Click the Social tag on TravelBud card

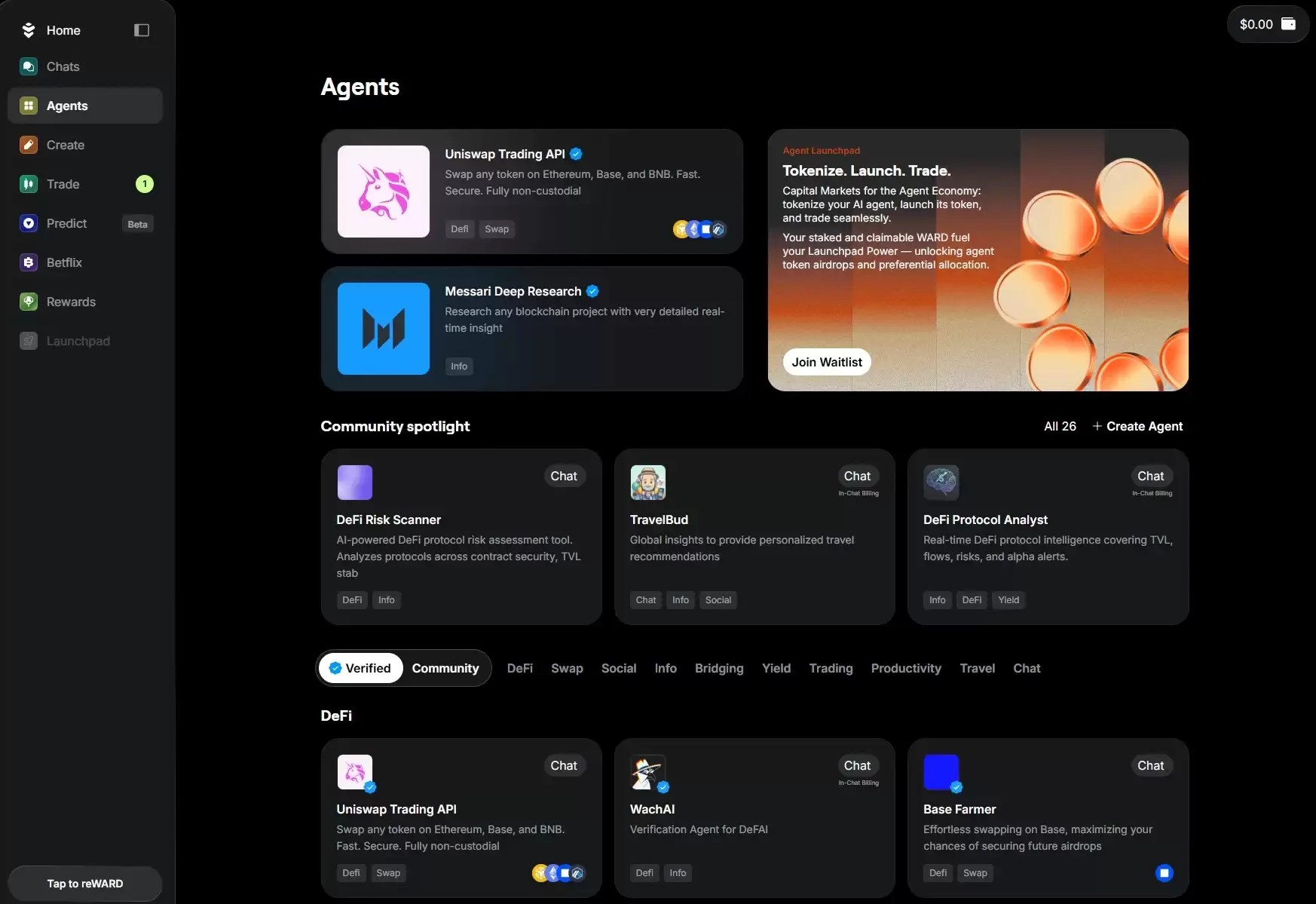point(718,600)
